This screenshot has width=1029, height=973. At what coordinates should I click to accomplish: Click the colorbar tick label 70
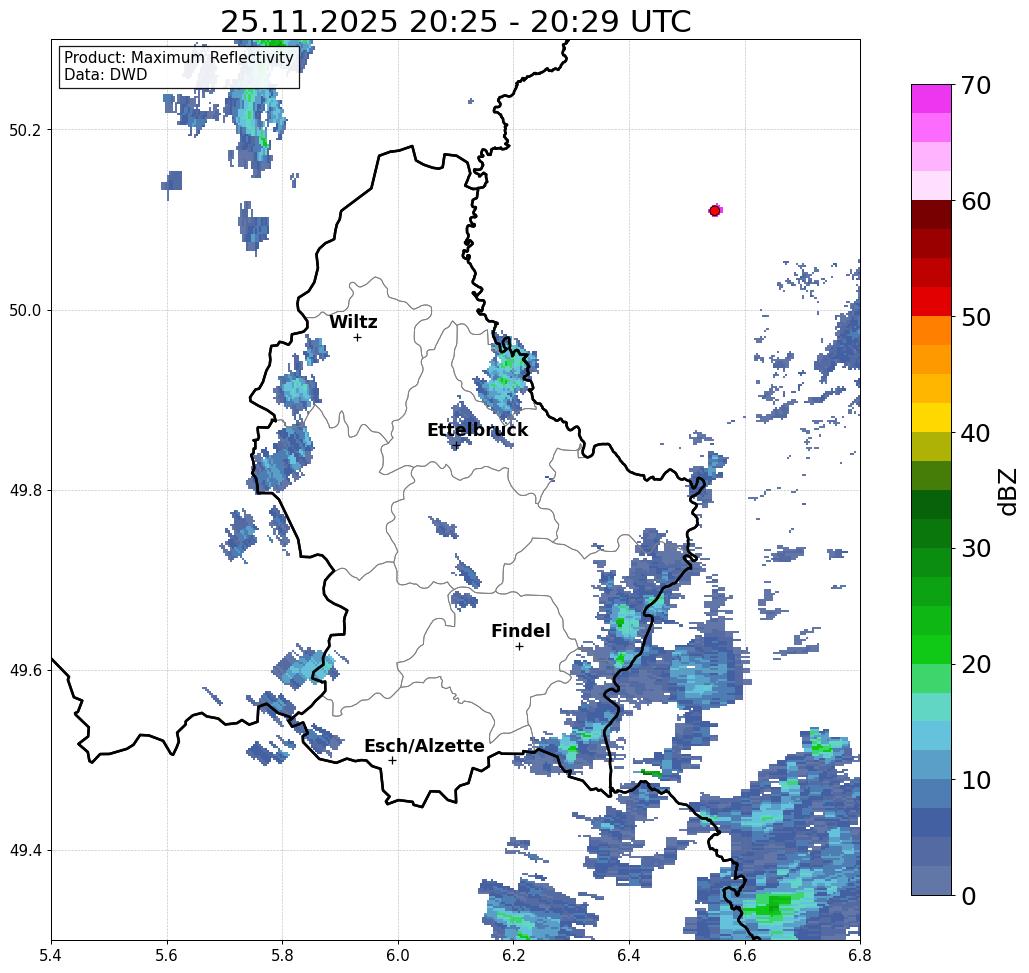(975, 85)
